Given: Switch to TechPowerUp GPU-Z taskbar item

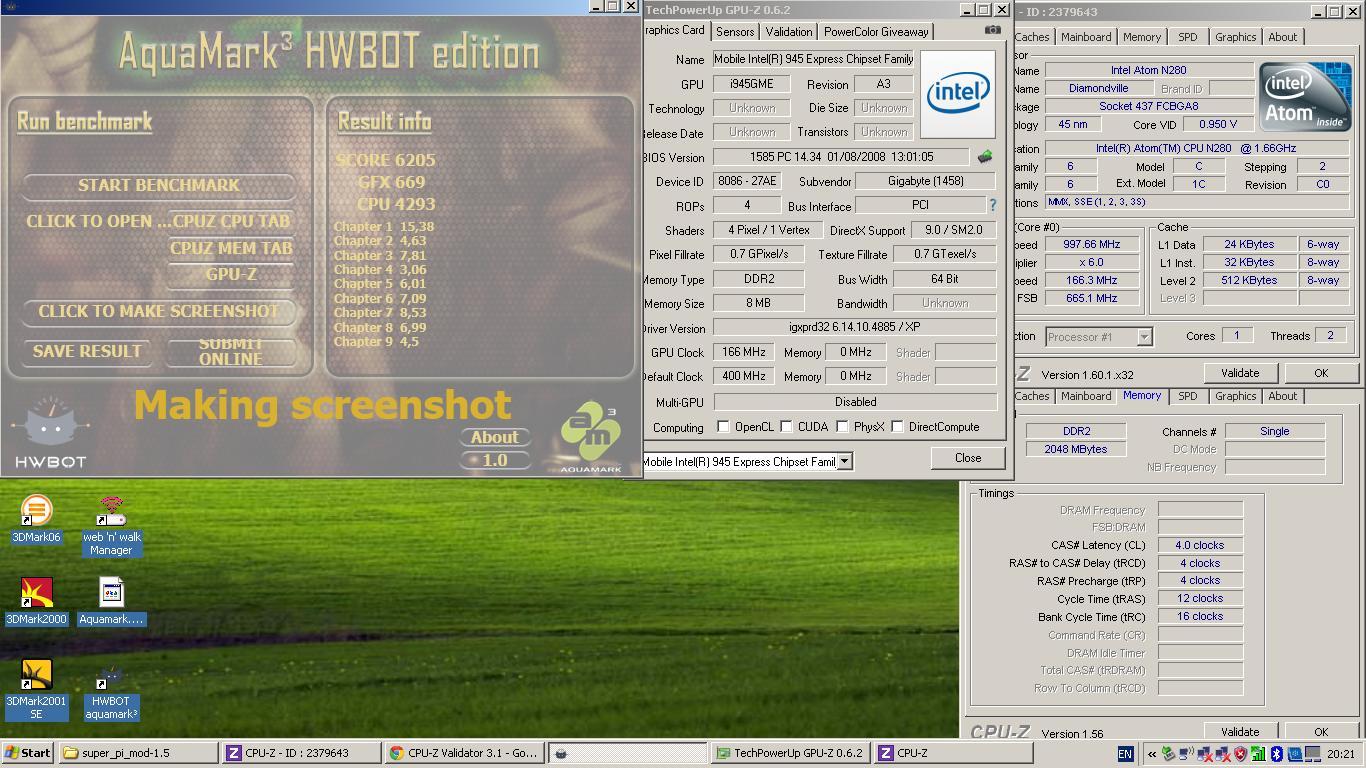Looking at the screenshot, I should 791,753.
